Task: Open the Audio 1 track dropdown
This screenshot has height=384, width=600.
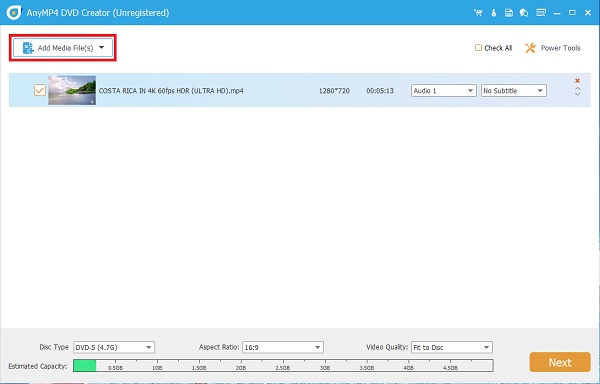Action: pyautogui.click(x=443, y=91)
